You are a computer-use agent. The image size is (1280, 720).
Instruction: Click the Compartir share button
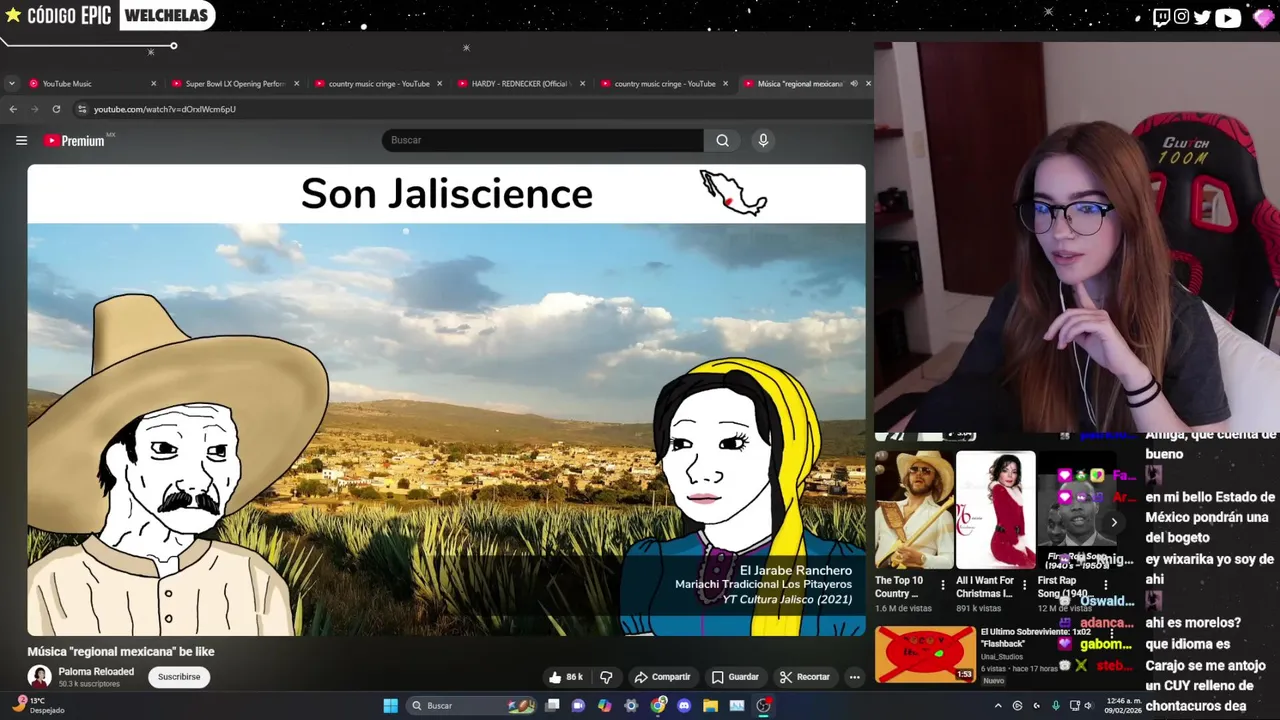tap(662, 677)
